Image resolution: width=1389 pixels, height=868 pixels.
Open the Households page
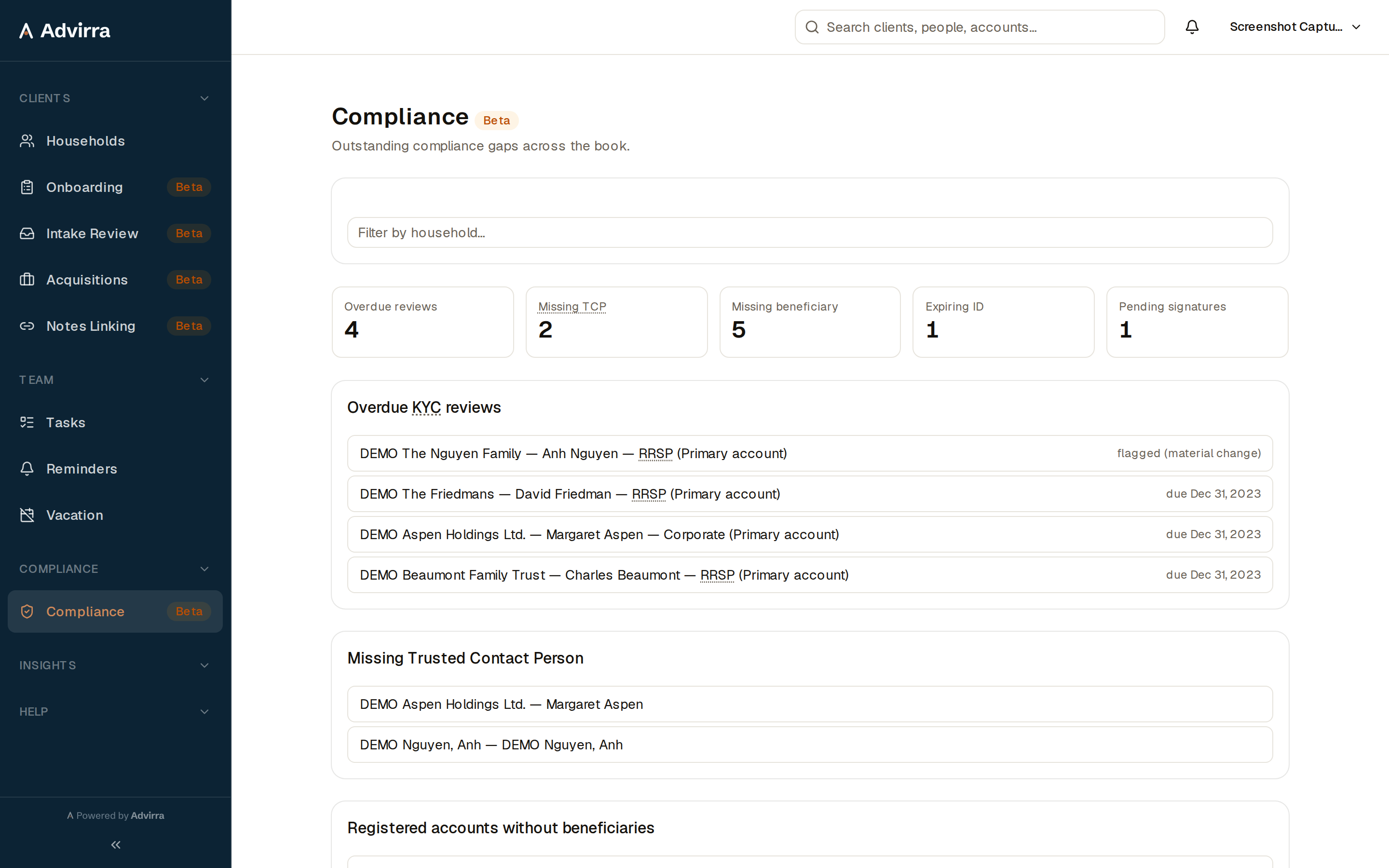click(115, 141)
